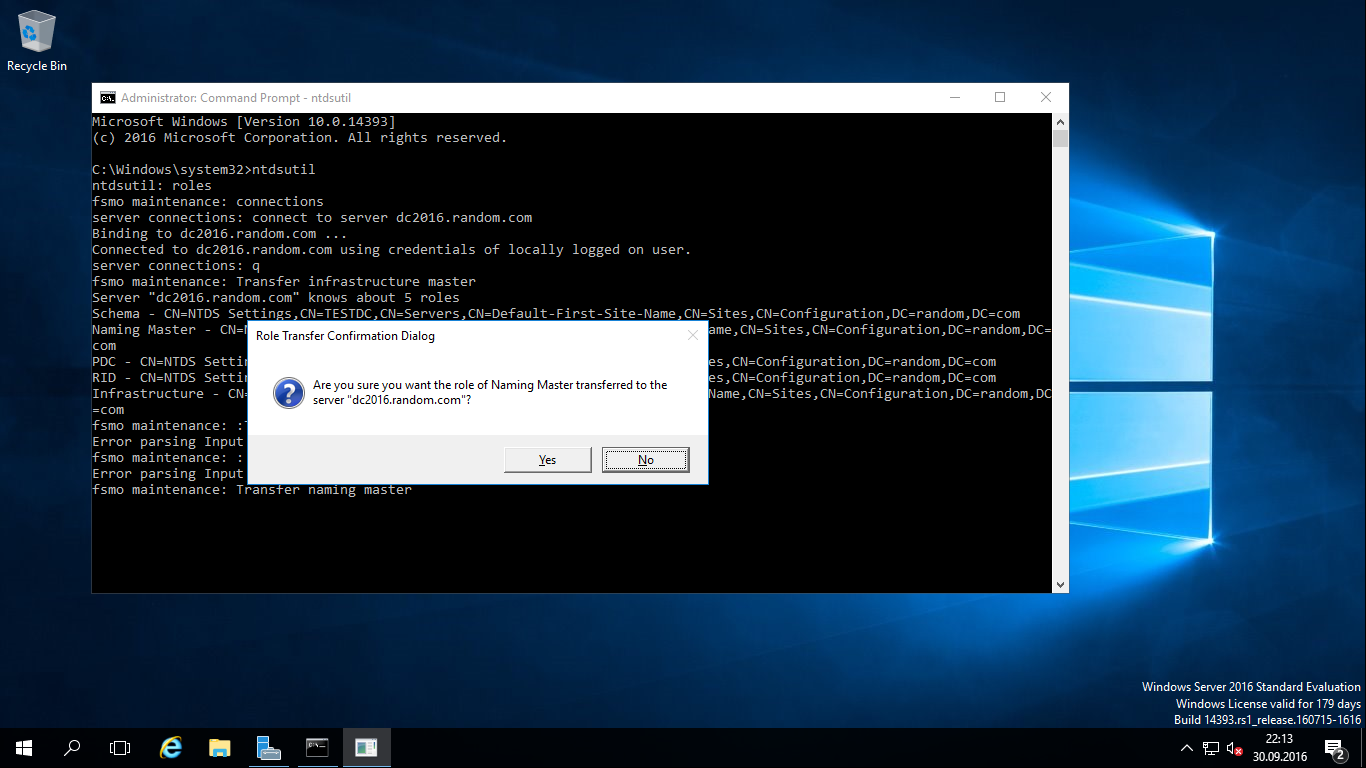Click the 'Connected to dc2016.random.com' line
Image resolution: width=1366 pixels, height=768 pixels.
[x=392, y=250]
